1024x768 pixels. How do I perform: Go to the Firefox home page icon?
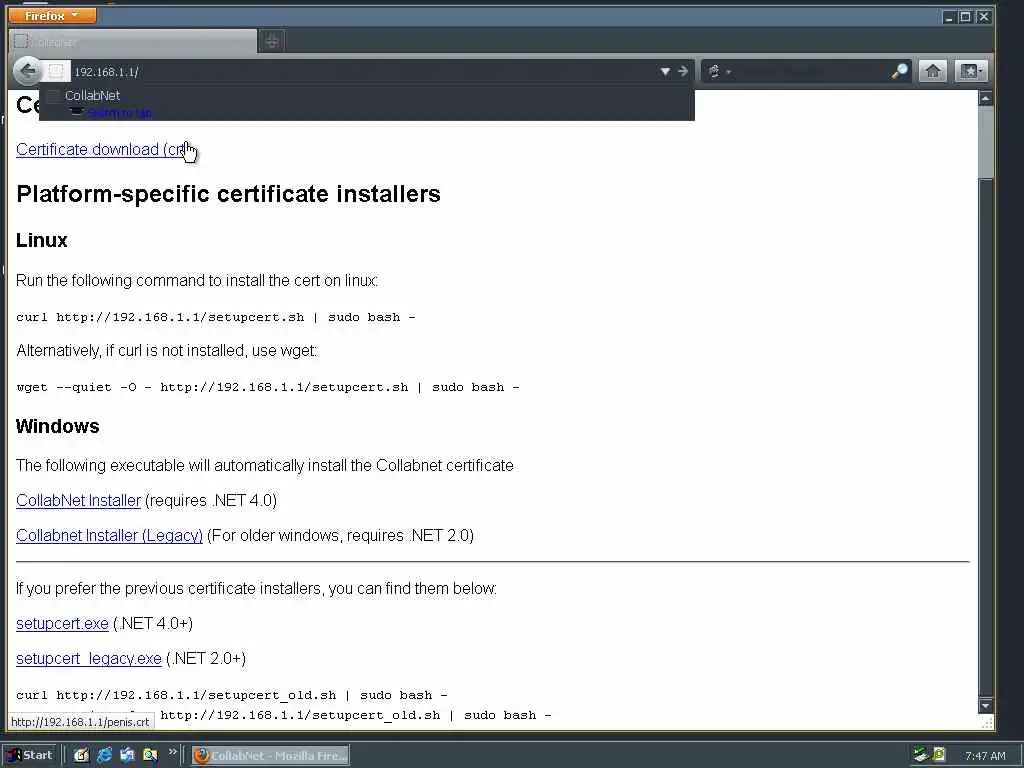(933, 71)
